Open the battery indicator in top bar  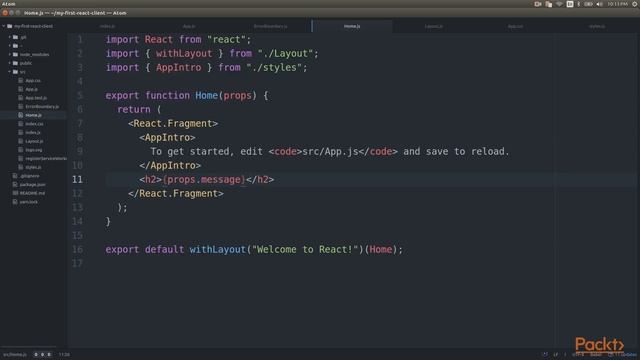(x=588, y=4)
